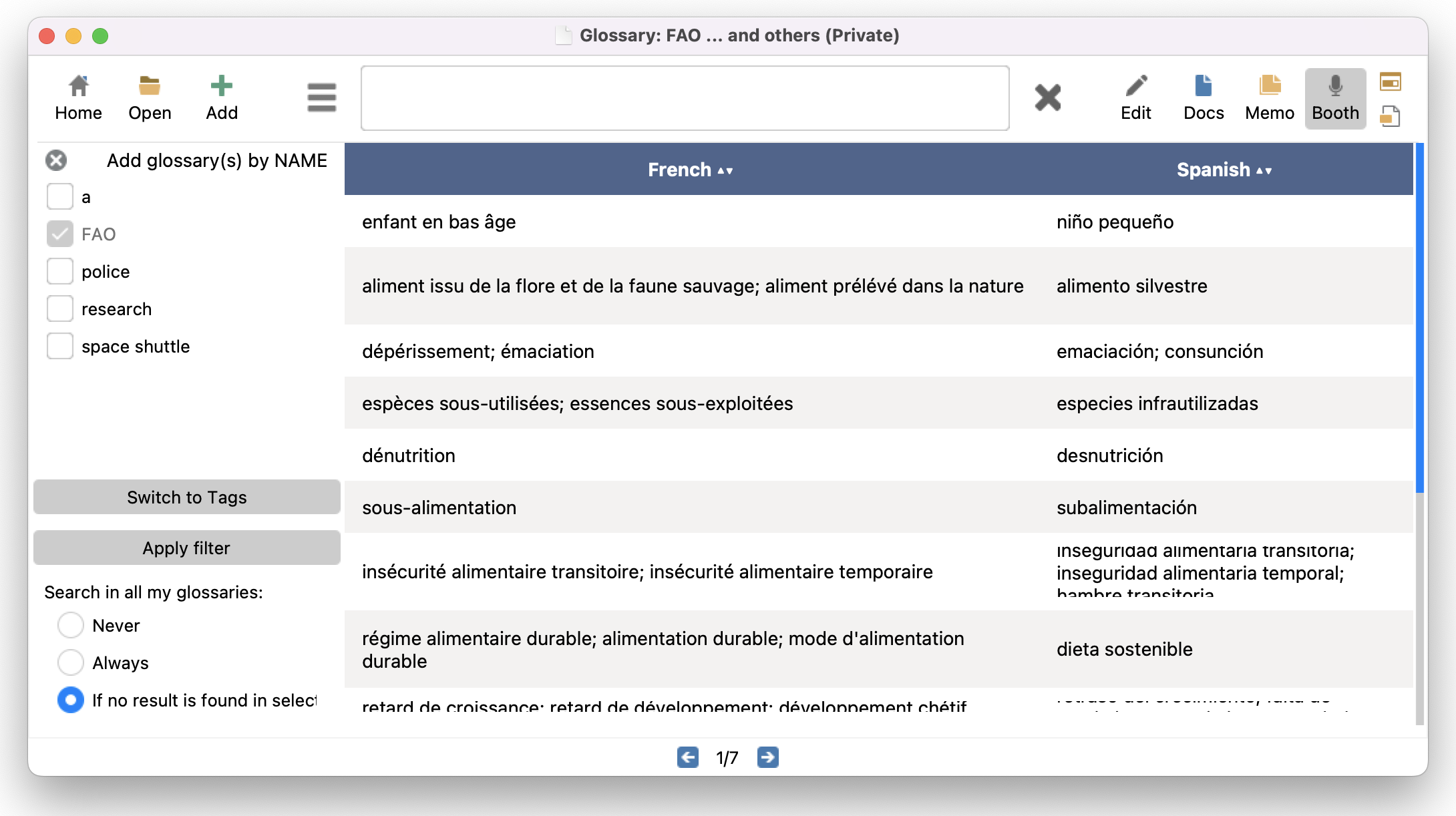Sort by the French column arrows
The height and width of the screenshot is (816, 1456).
(x=725, y=171)
